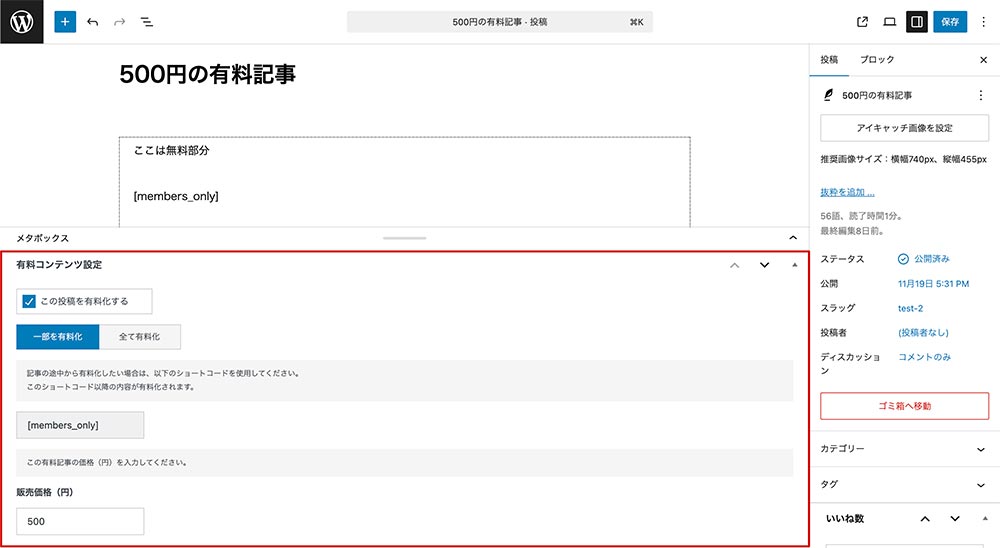Select the 全て有料化 option

click(x=140, y=337)
